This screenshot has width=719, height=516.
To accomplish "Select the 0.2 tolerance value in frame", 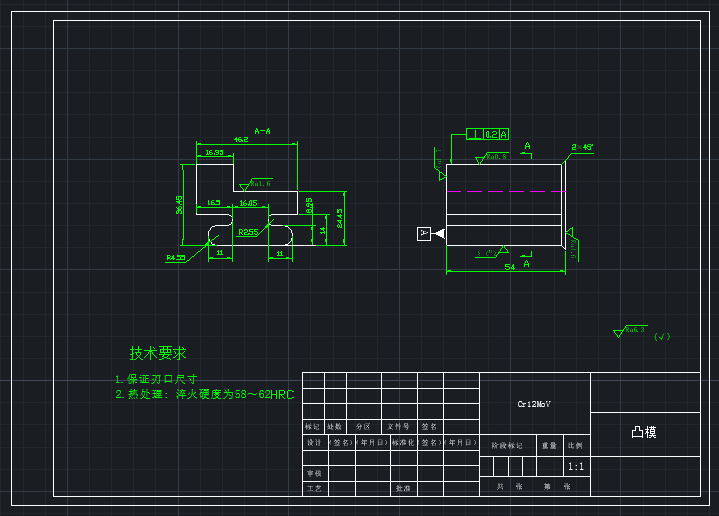I will click(491, 134).
